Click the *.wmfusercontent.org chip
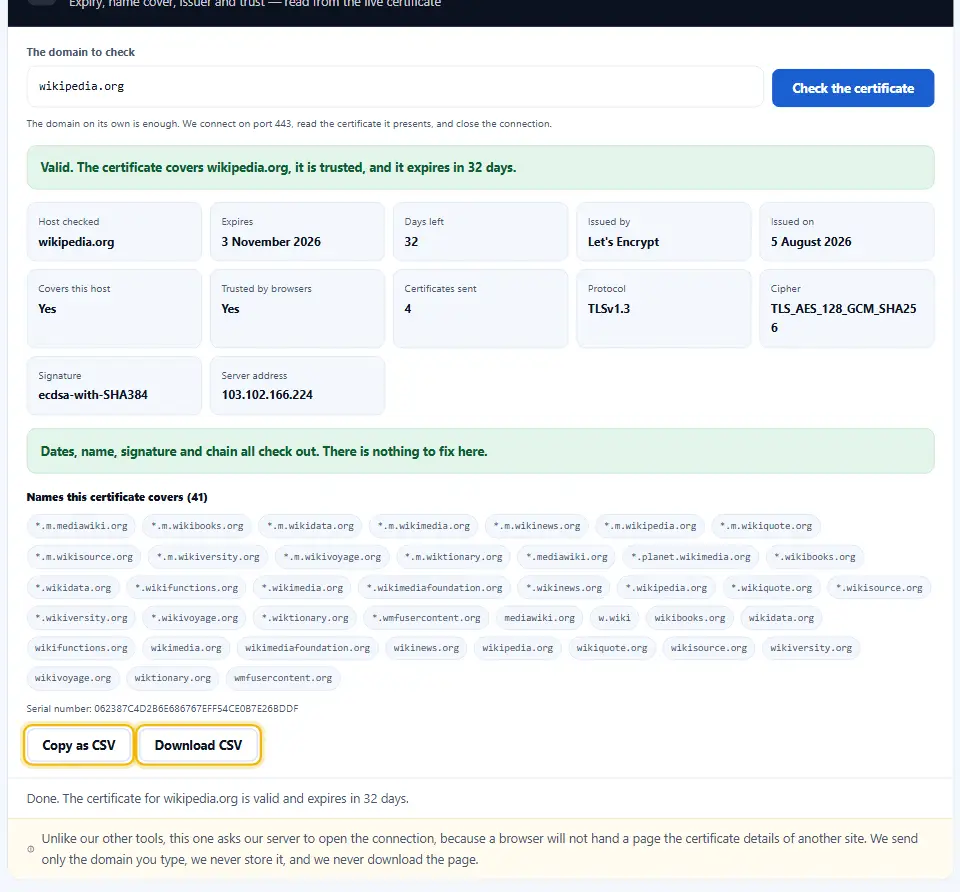The height and width of the screenshot is (892, 960). tap(426, 618)
